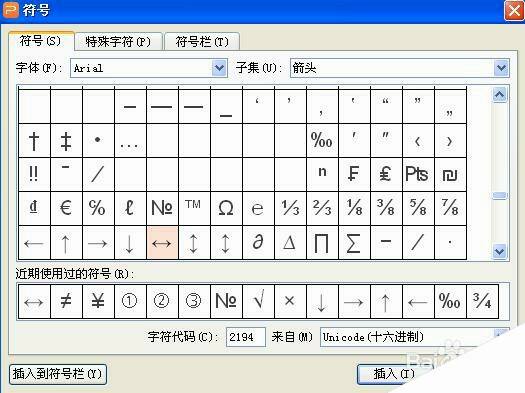Screen dimensions: 525x393
Task: Select the summation Sigma symbol
Action: coord(354,242)
